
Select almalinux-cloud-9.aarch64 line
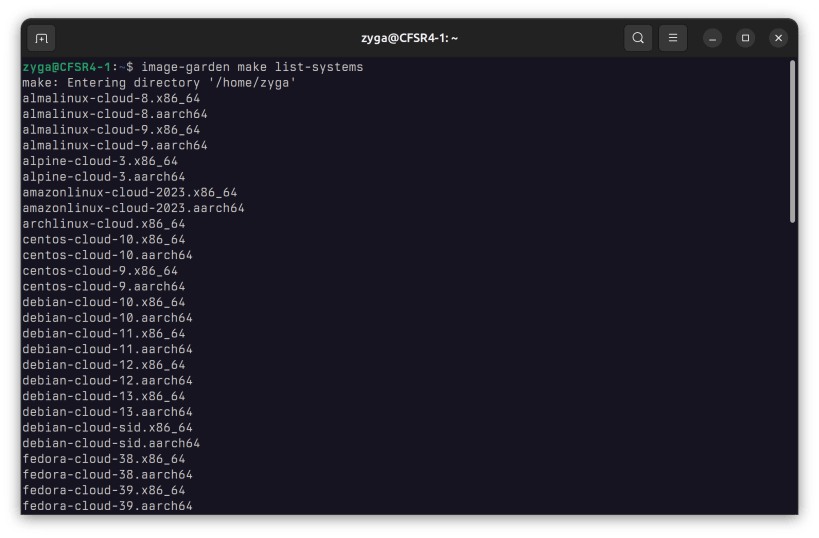tap(115, 146)
